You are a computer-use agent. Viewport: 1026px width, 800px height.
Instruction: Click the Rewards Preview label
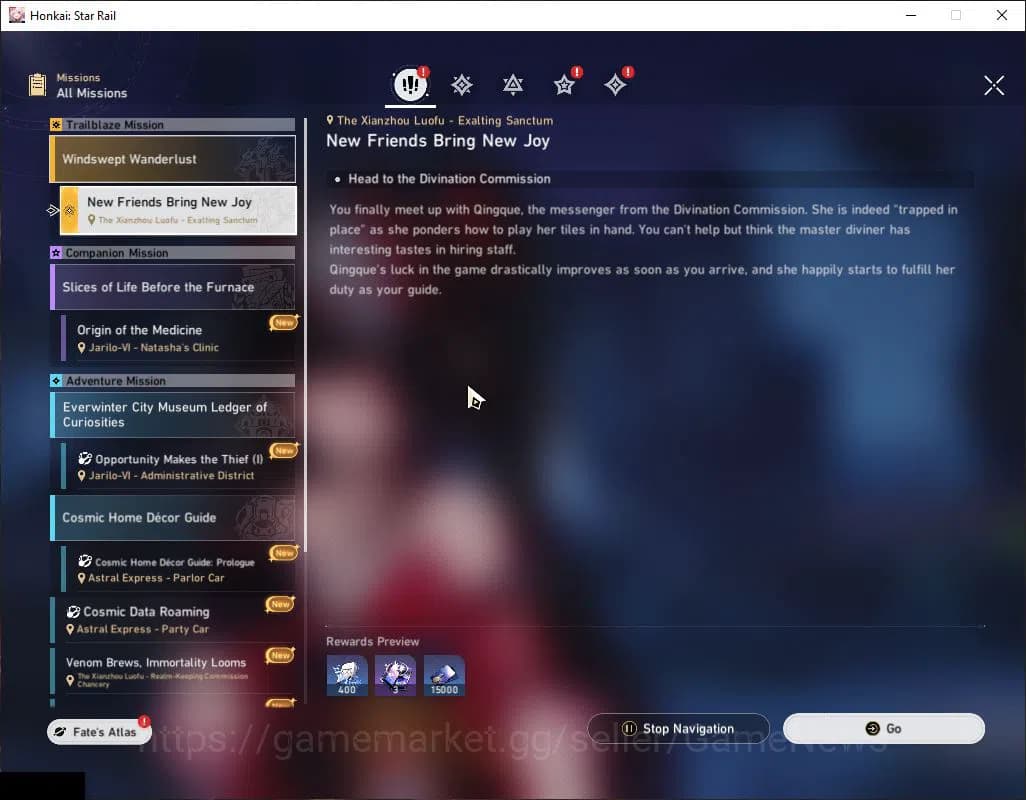click(372, 641)
